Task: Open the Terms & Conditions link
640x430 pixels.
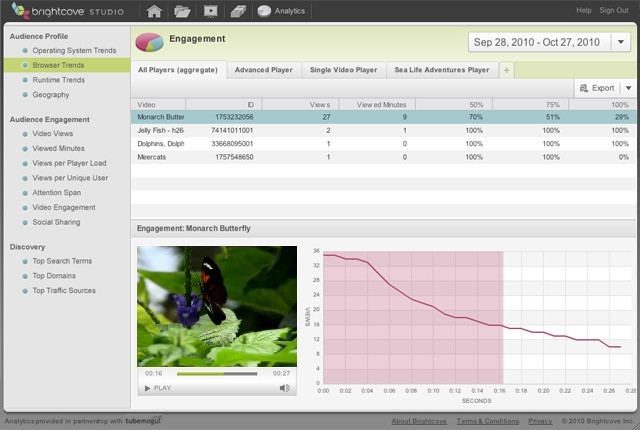Action: coord(488,421)
